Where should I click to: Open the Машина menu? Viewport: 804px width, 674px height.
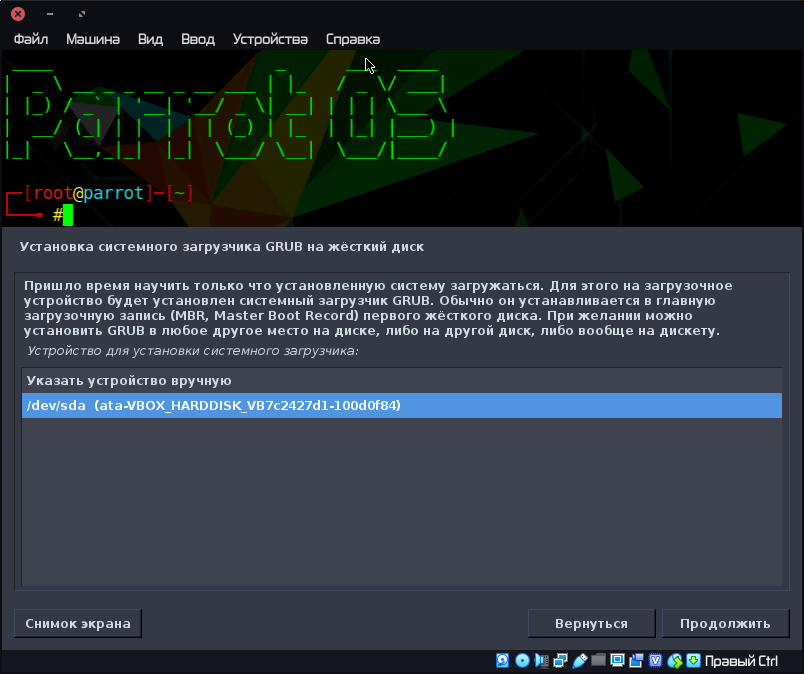pyautogui.click(x=93, y=39)
